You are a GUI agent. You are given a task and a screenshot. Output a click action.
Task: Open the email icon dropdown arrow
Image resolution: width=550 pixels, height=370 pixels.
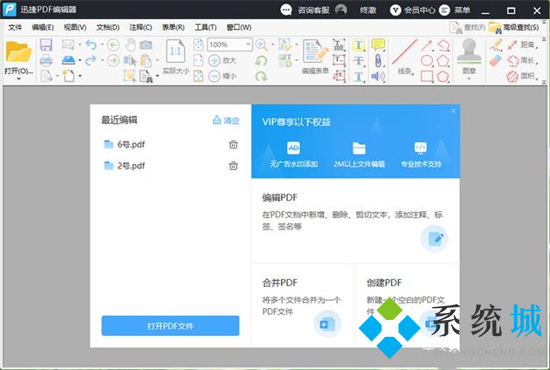pyautogui.click(x=80, y=45)
